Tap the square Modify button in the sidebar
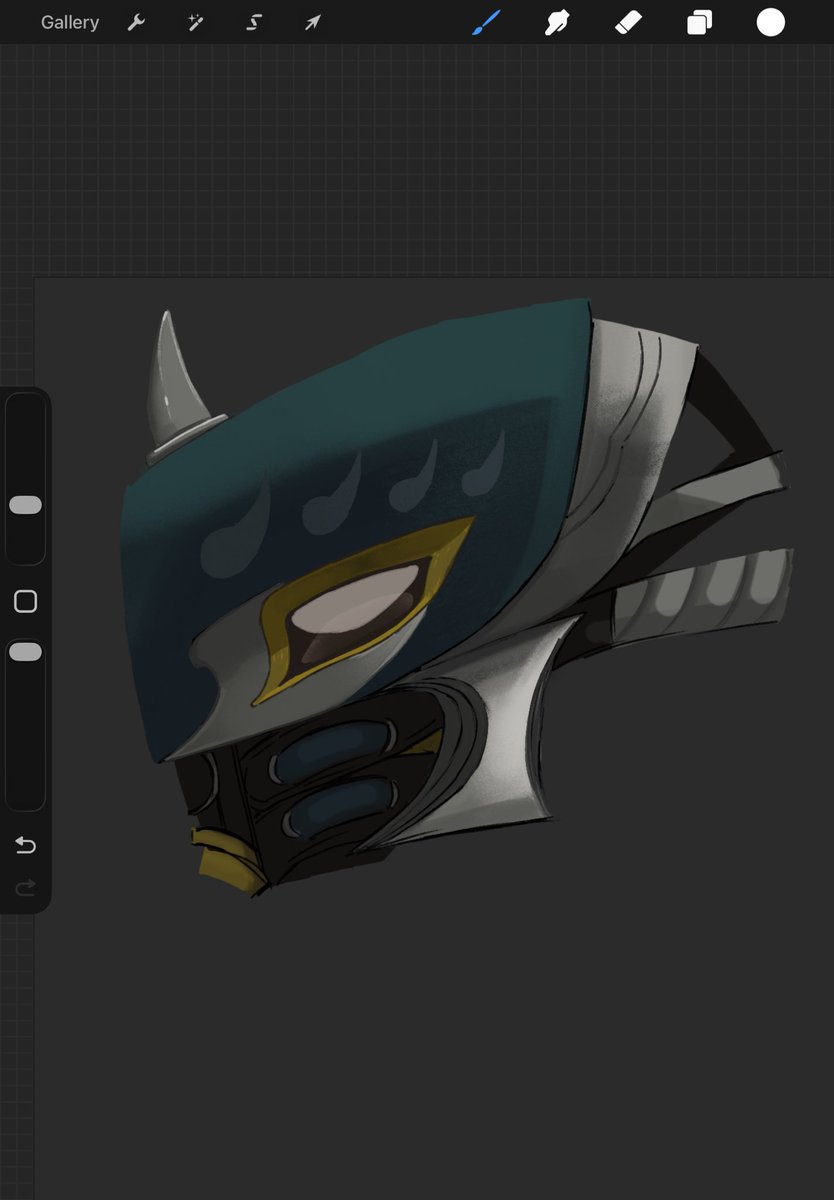The height and width of the screenshot is (1200, 834). [x=25, y=601]
